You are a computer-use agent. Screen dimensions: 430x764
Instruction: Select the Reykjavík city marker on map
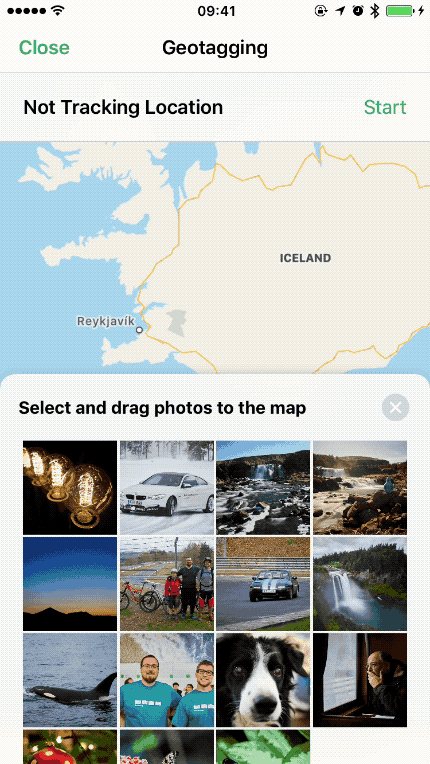click(x=139, y=330)
